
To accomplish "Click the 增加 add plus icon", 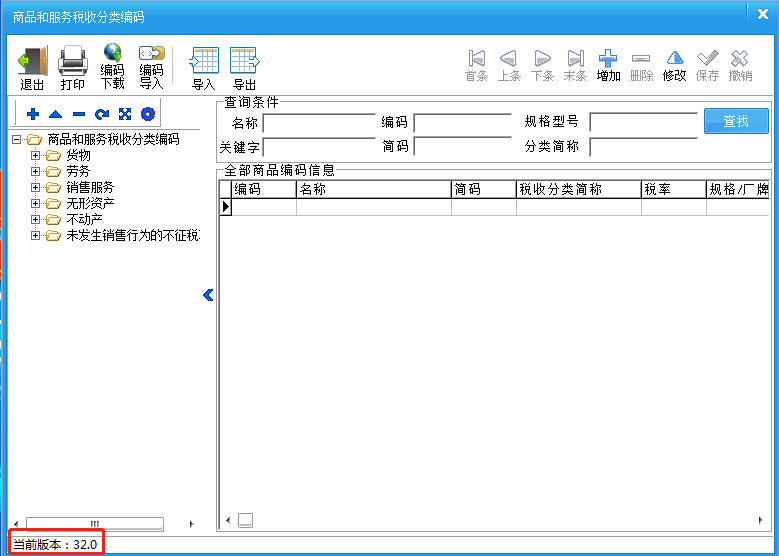I will click(608, 59).
